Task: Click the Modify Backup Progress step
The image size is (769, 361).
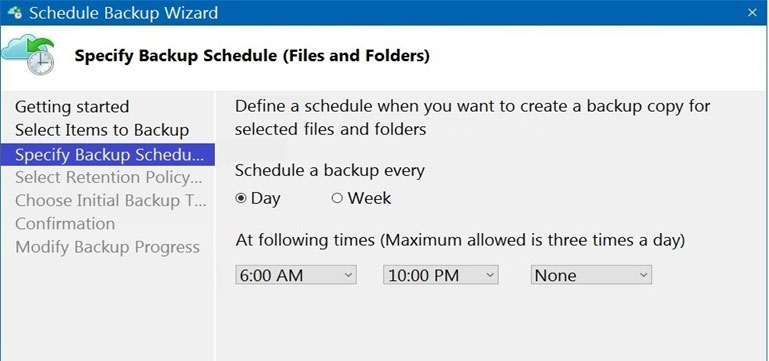Action: 107,247
